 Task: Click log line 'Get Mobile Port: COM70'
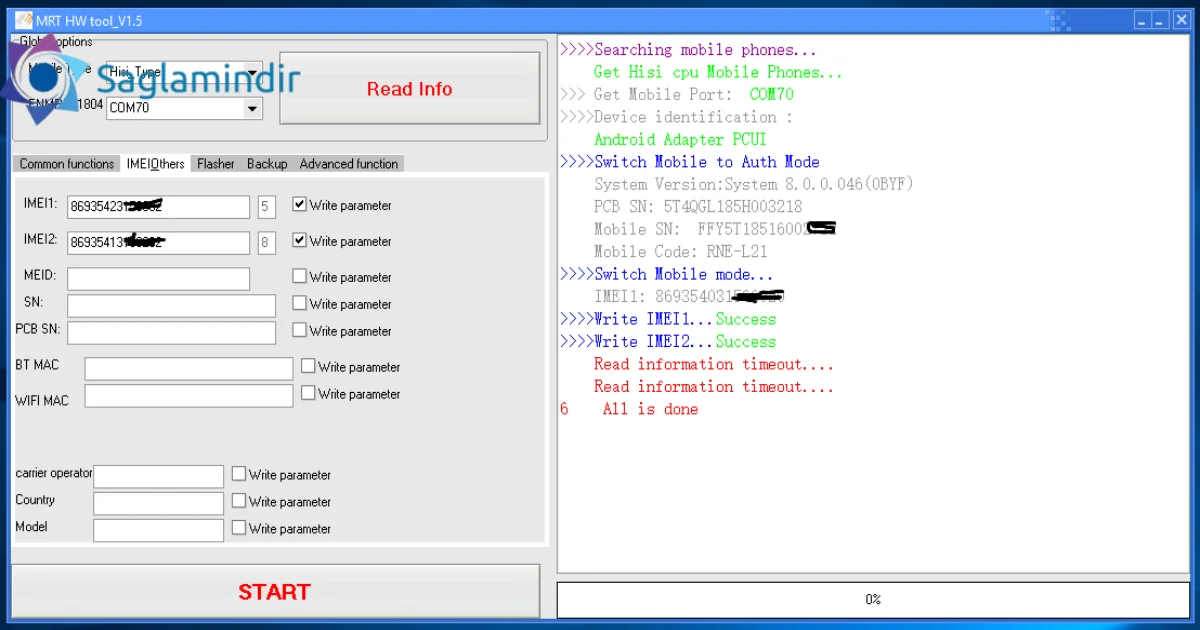point(677,94)
